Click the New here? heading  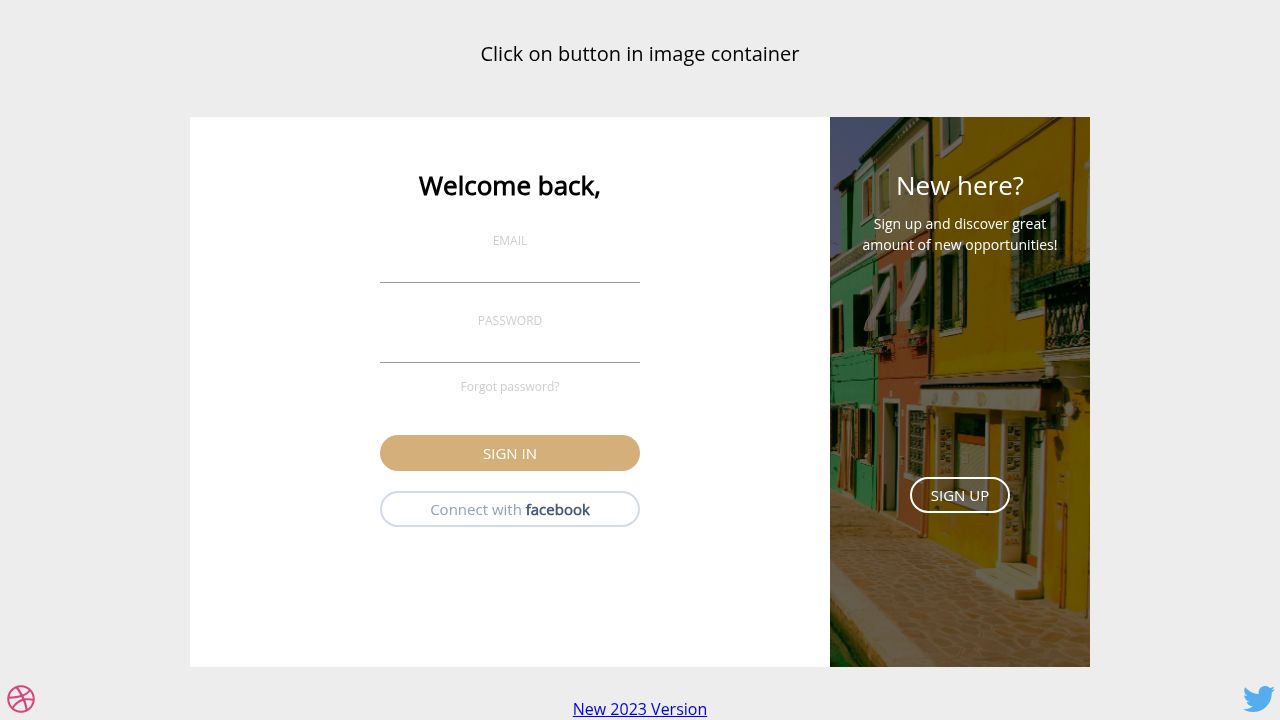click(960, 186)
